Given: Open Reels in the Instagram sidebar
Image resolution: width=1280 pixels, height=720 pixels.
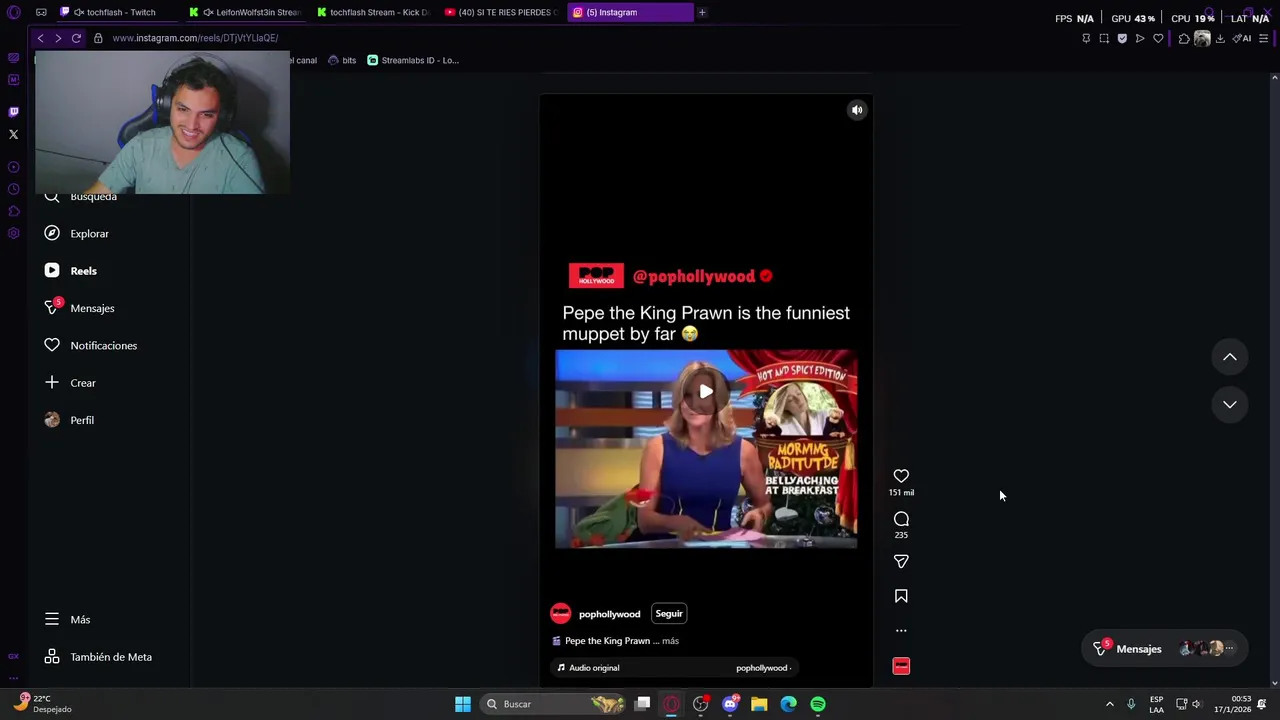Looking at the screenshot, I should pos(71,271).
